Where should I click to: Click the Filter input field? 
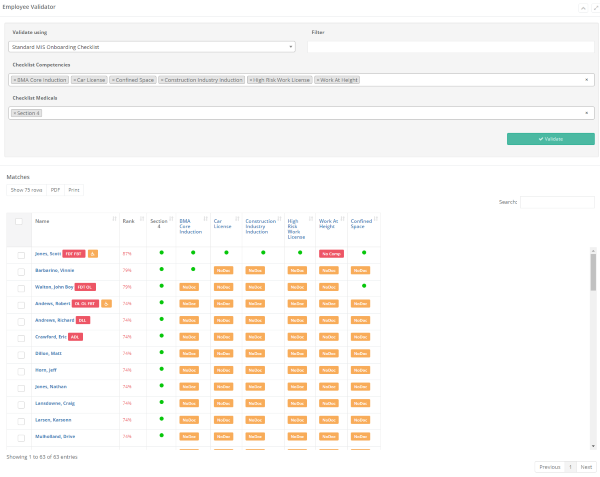[x=451, y=47]
